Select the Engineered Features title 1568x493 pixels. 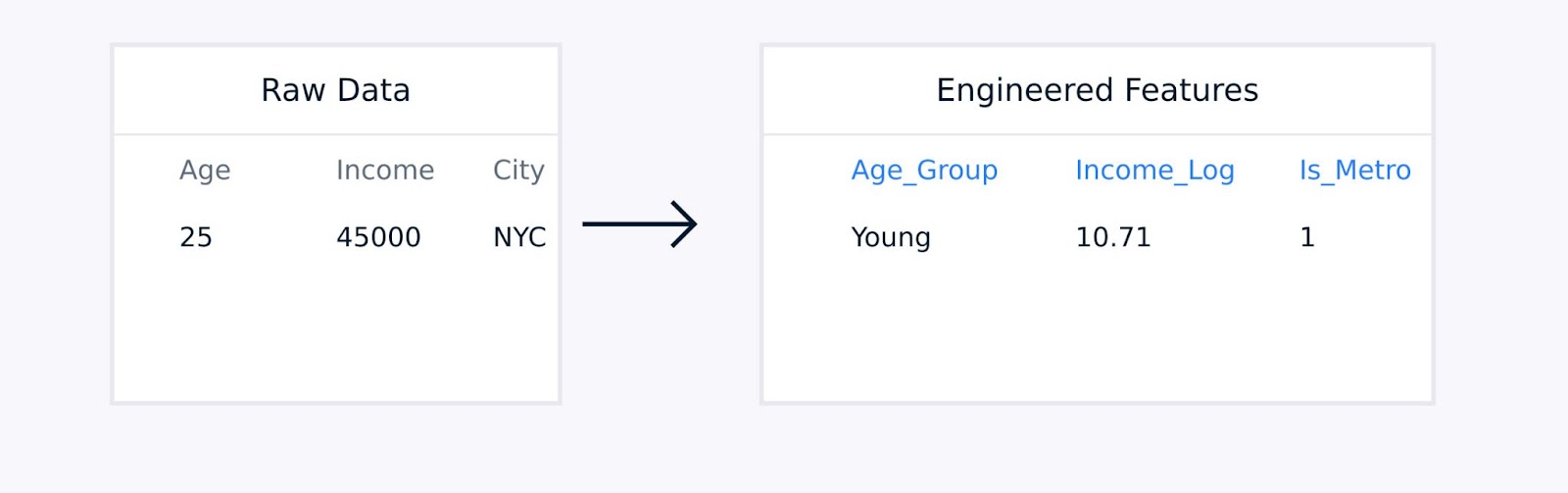(1097, 90)
